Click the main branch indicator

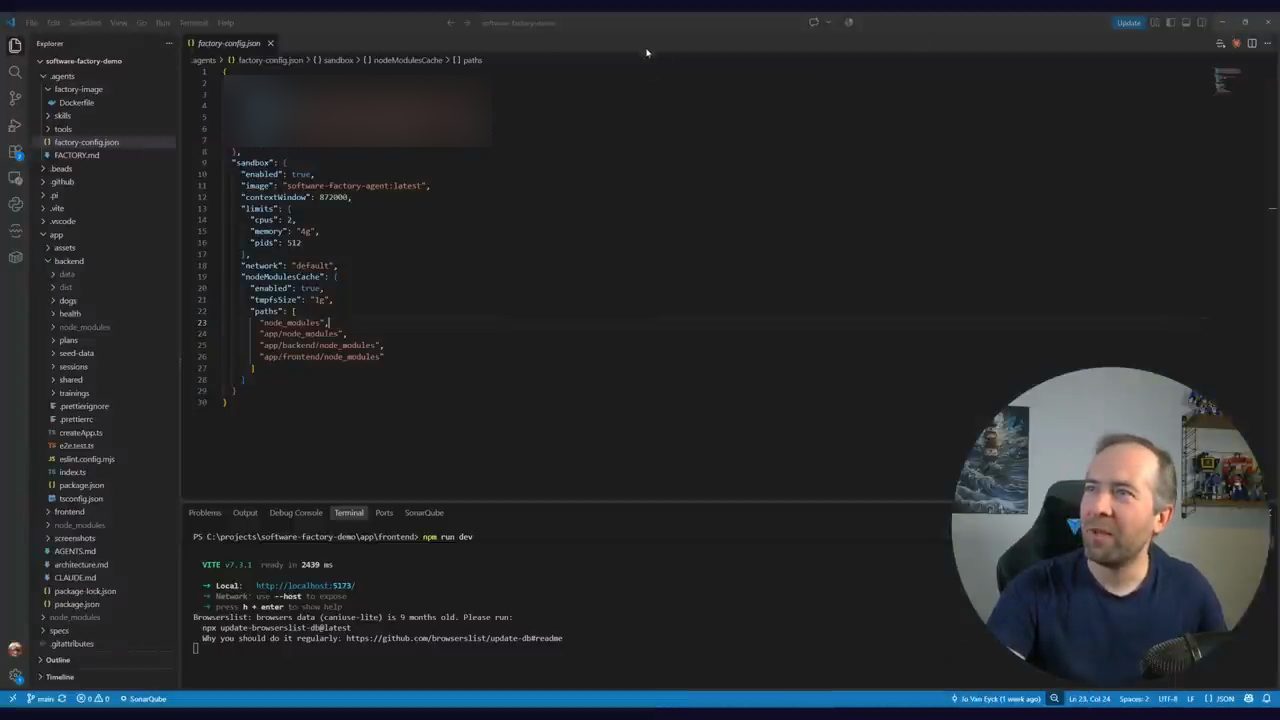pos(41,698)
